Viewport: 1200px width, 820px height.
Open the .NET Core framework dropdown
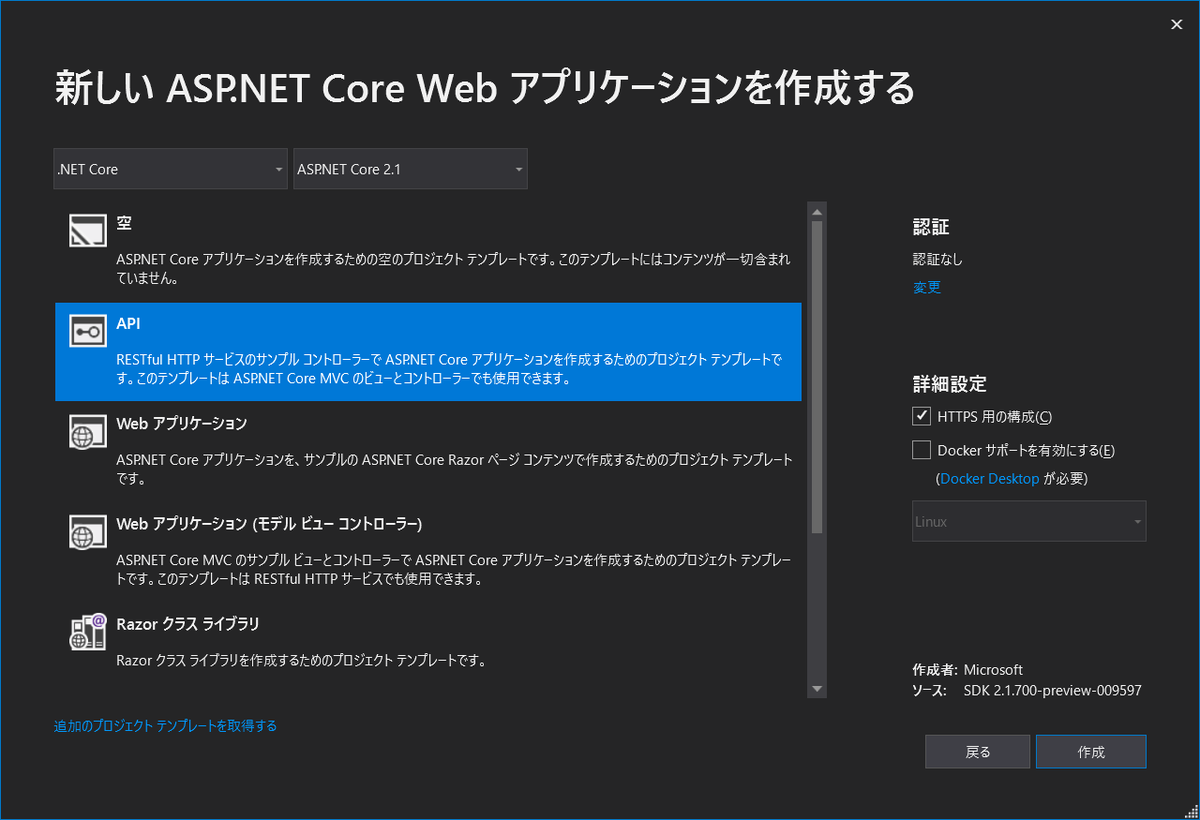click(170, 169)
